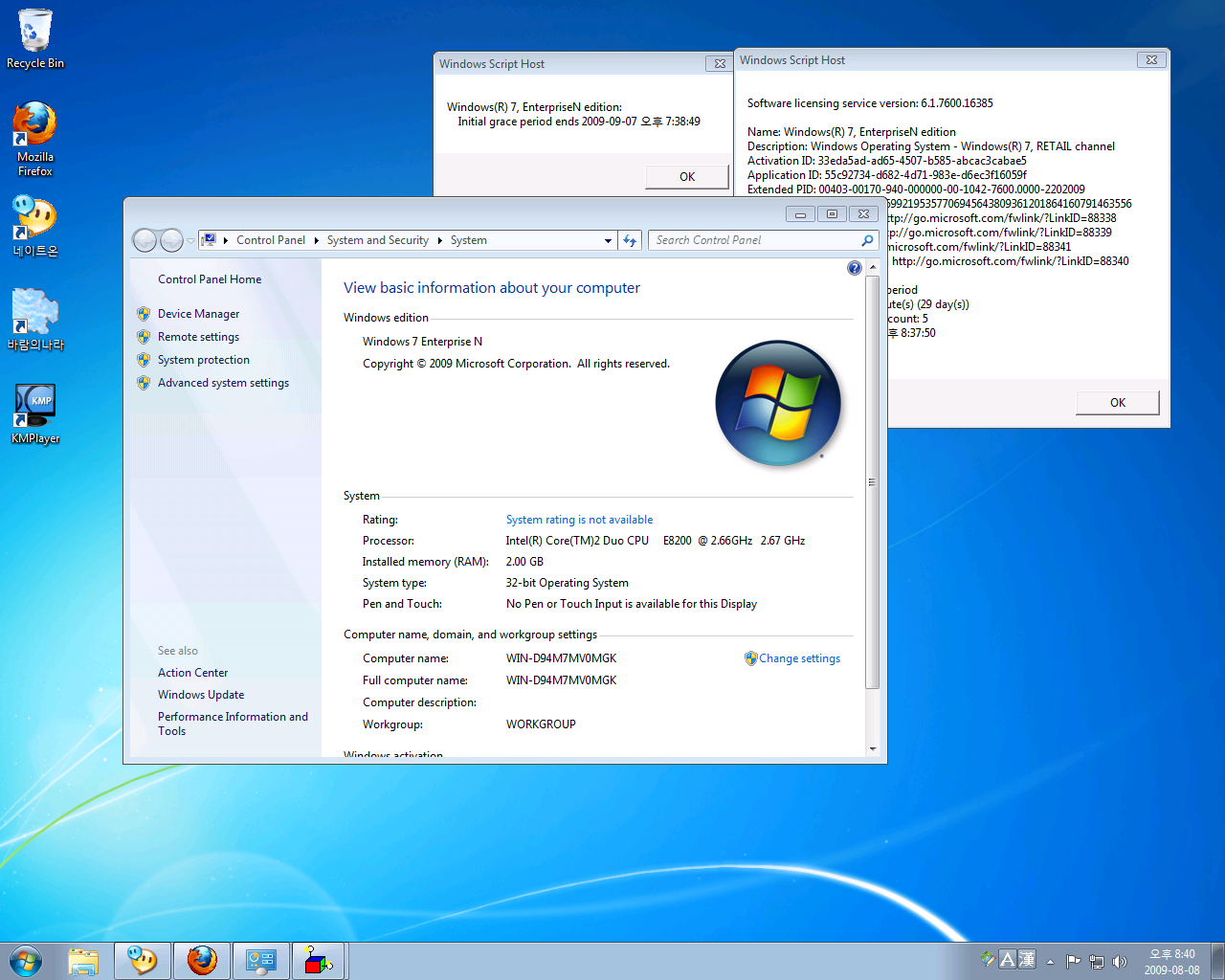
Task: Open the 네이트온 desktop shortcut
Action: pos(35,226)
